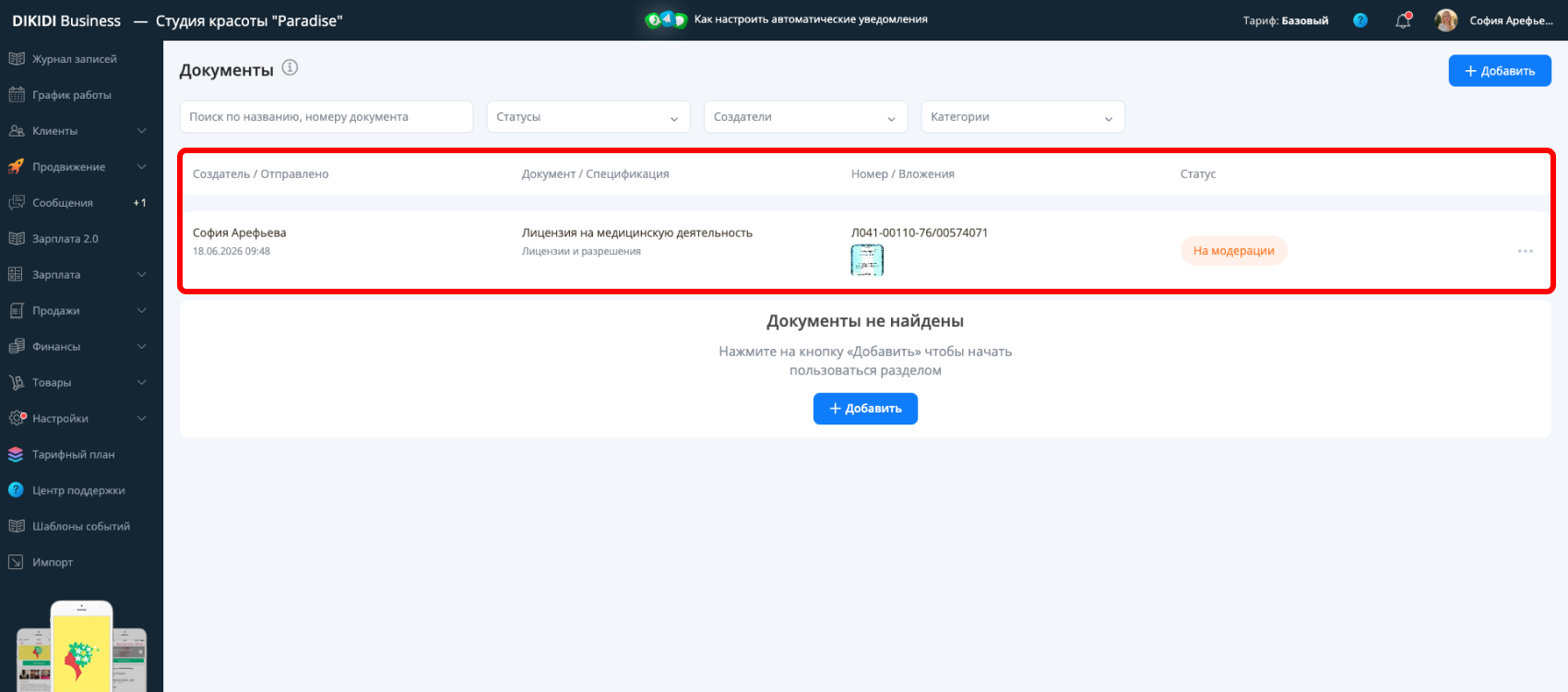Viewport: 1568px width, 692px height.
Task: Click Лицензия на медицинскую деятельность document name
Action: coord(637,233)
